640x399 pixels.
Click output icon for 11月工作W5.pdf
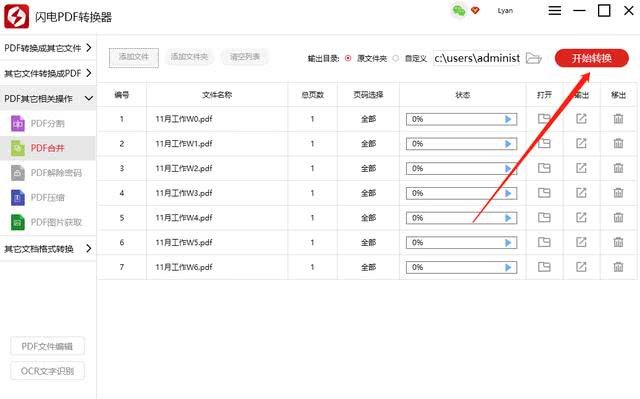coord(581,242)
